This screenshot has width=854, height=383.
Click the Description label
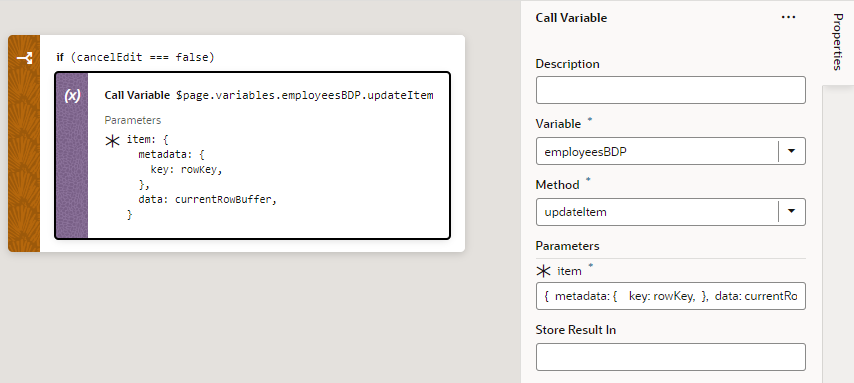(x=568, y=64)
